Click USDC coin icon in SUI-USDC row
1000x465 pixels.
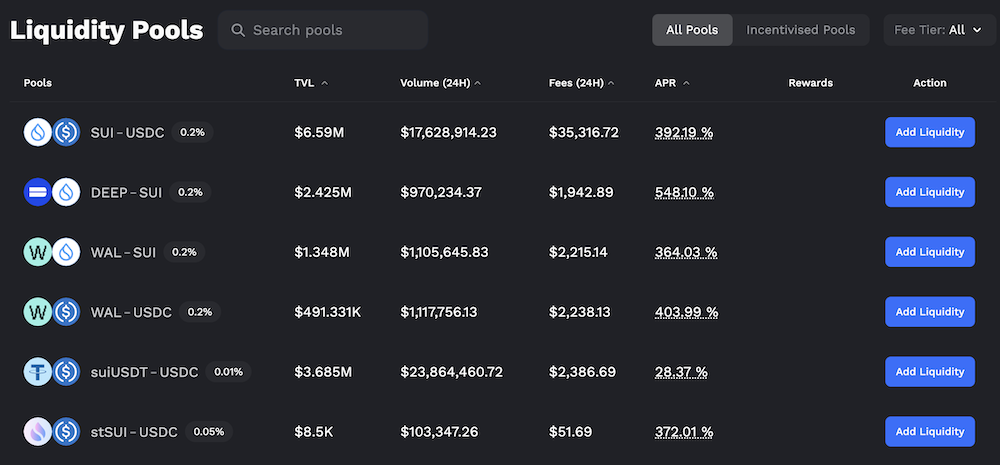point(66,132)
